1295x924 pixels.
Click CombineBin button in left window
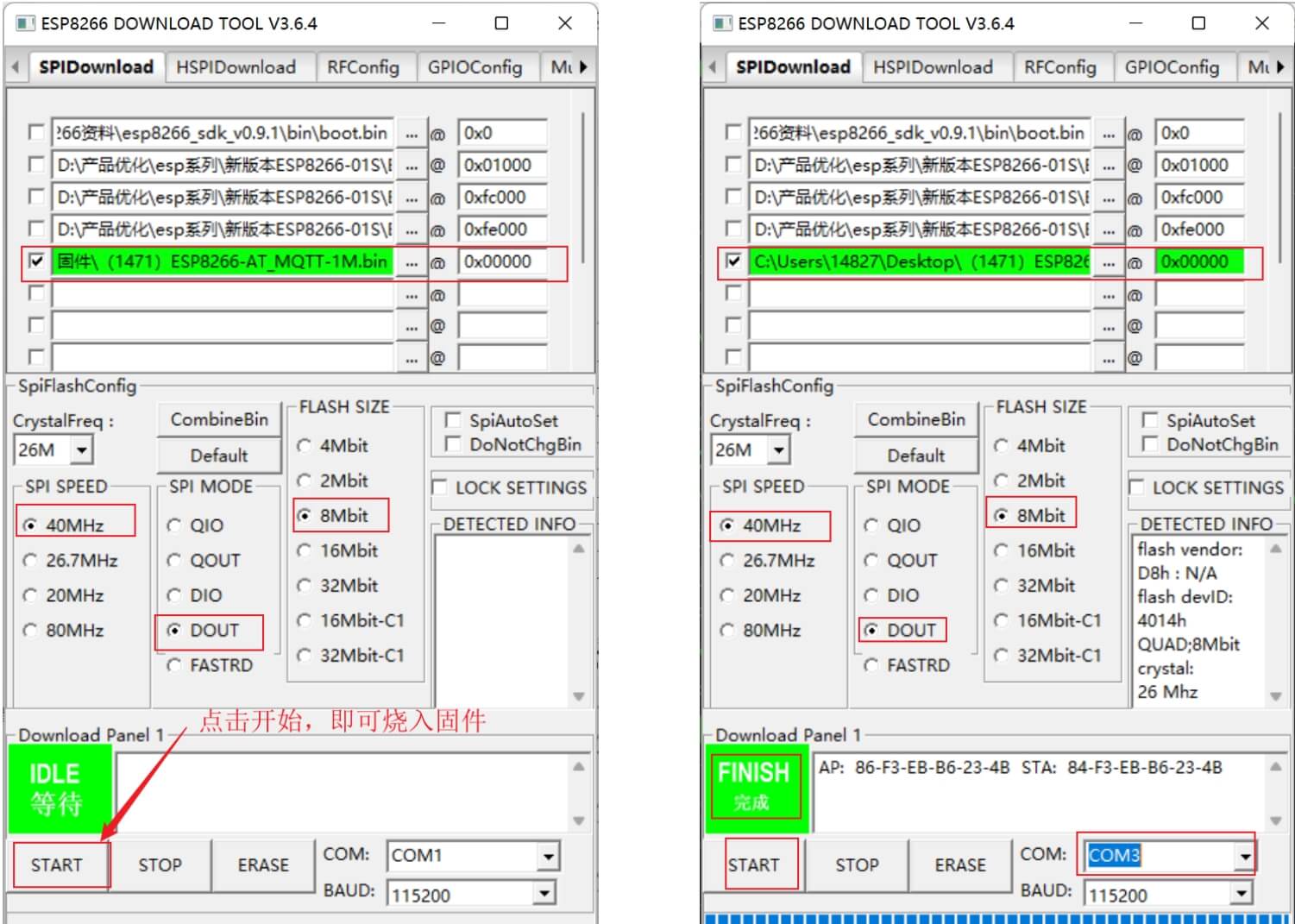219,419
